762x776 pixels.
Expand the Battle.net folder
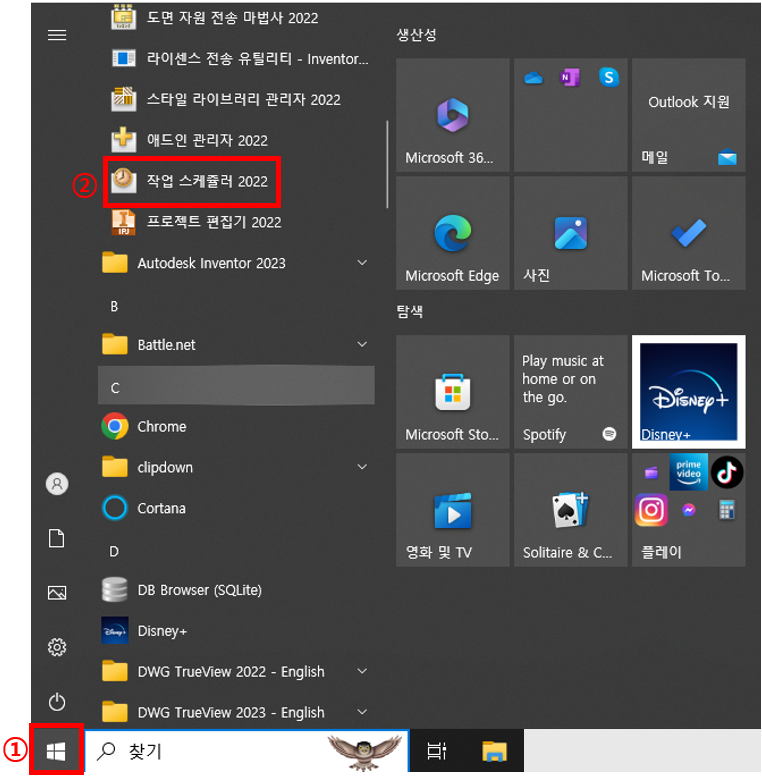[236, 344]
